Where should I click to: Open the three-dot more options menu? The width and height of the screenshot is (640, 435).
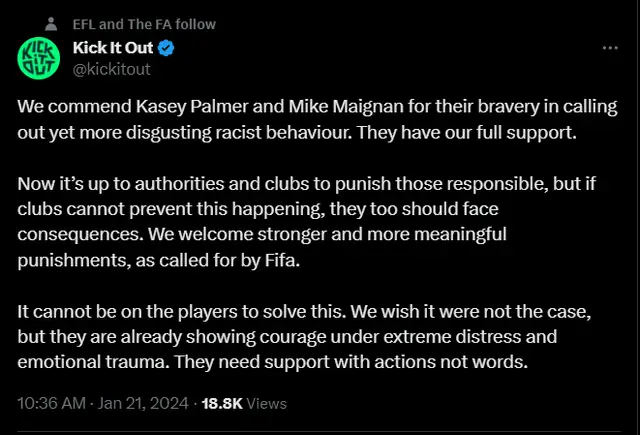tap(610, 48)
